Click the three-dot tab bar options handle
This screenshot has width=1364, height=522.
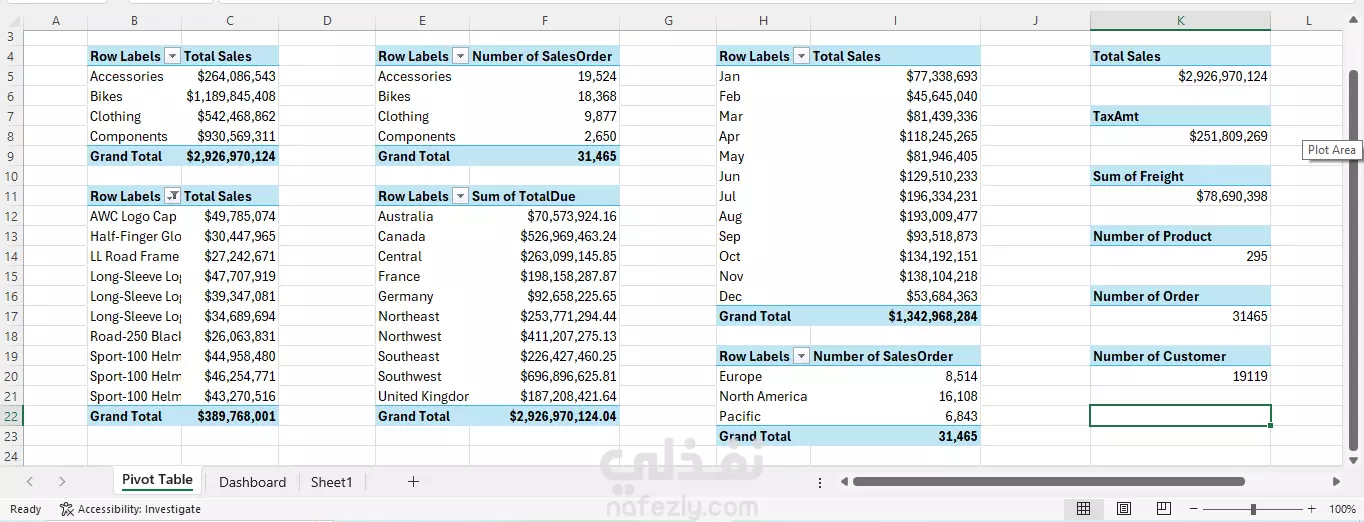tap(820, 482)
